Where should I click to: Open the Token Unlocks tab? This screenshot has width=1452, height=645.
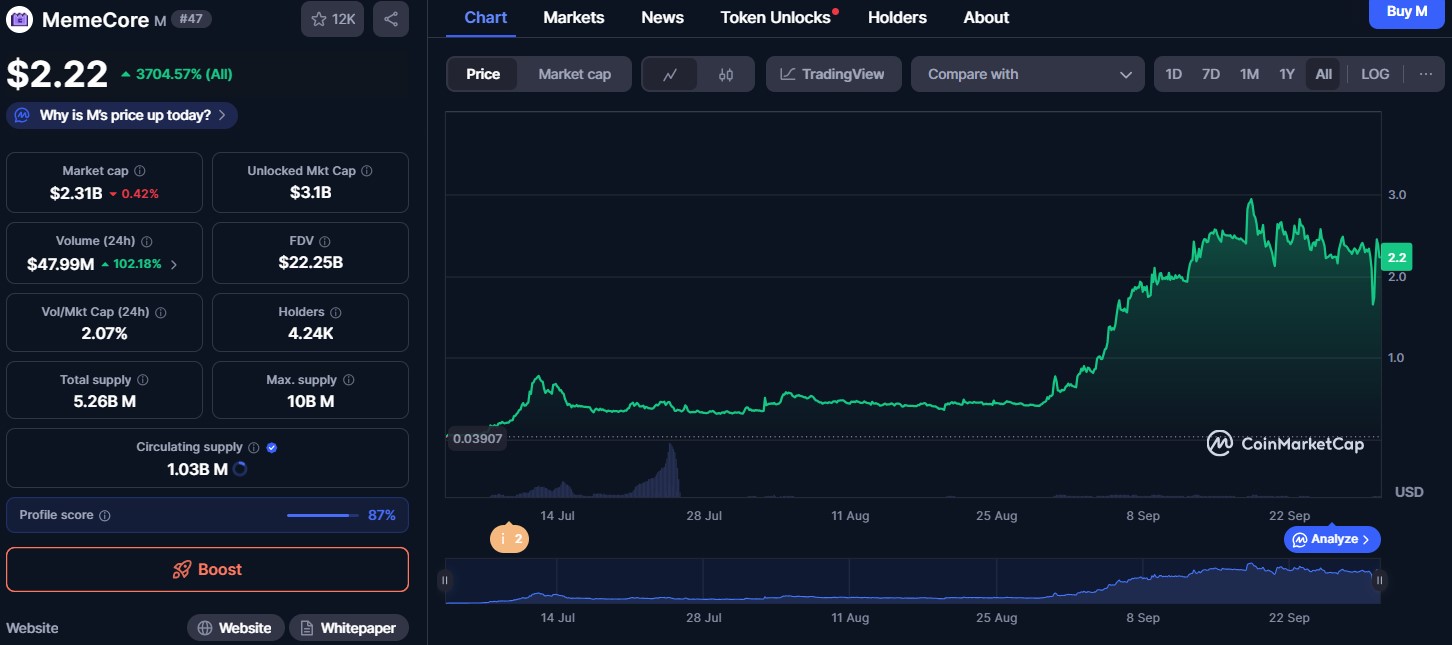(x=776, y=17)
